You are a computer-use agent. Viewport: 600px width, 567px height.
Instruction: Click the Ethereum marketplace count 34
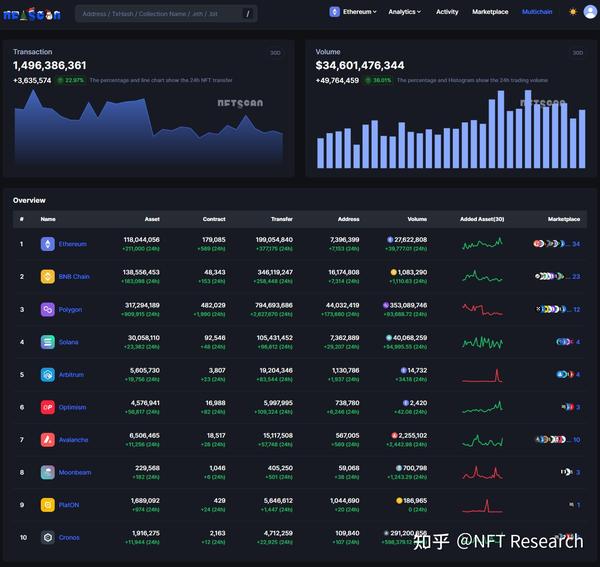[x=576, y=244]
